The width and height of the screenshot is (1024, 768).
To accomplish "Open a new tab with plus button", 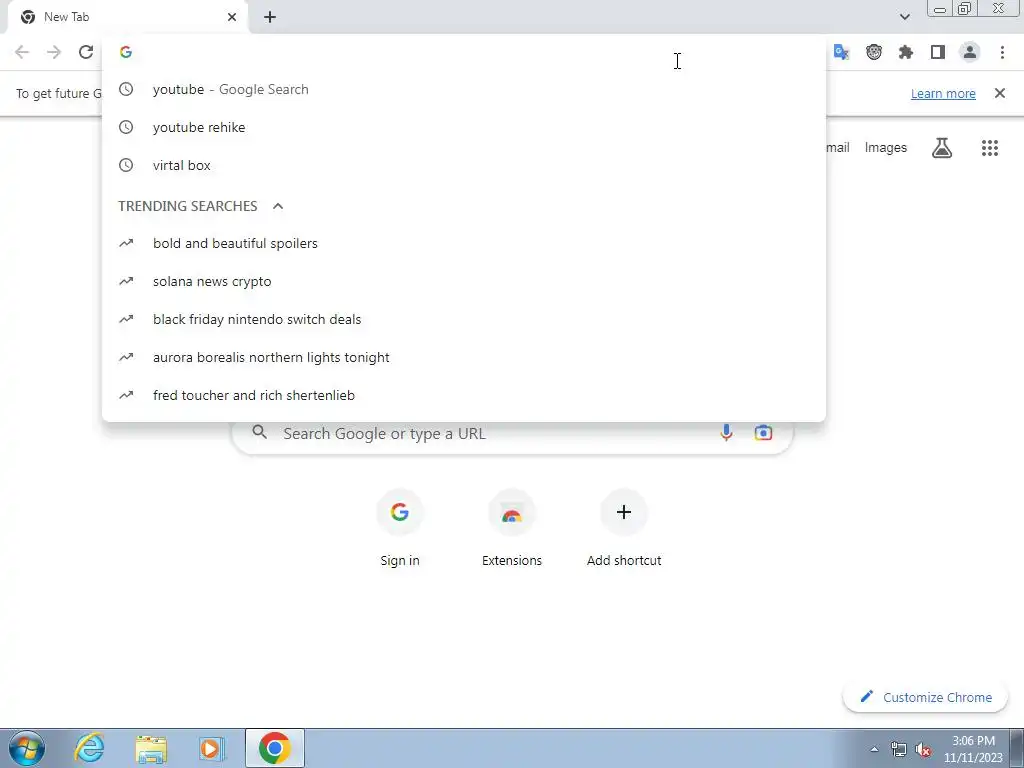I will point(270,17).
